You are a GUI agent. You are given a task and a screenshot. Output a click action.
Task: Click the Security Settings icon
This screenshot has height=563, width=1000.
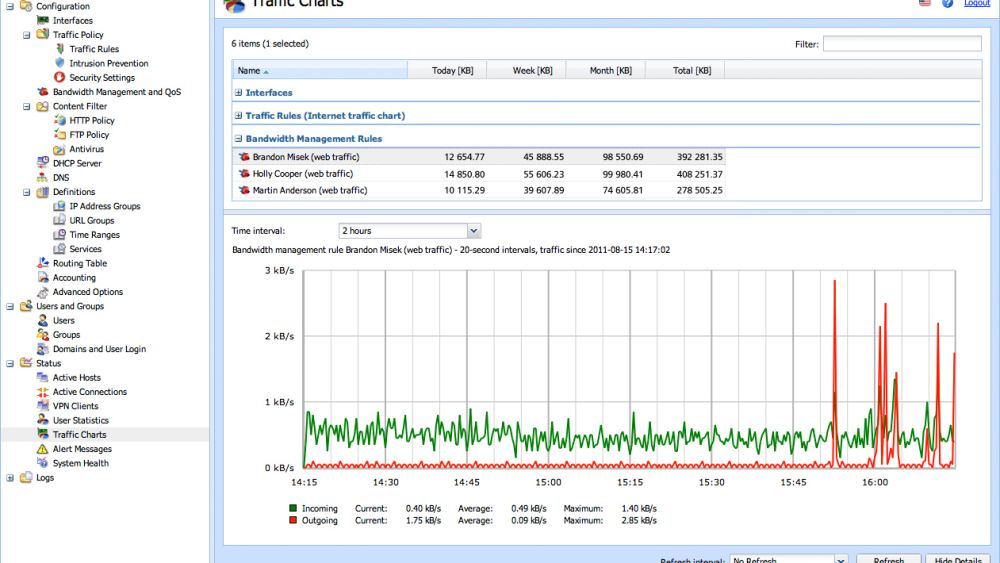pyautogui.click(x=60, y=77)
